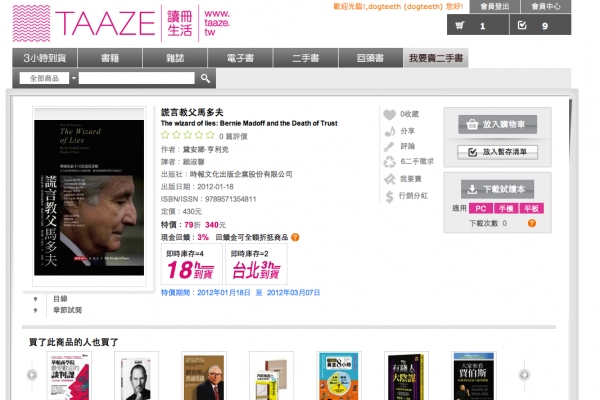600x400 pixels.
Task: Click the translator link 顧淑馨
Action: (194, 162)
